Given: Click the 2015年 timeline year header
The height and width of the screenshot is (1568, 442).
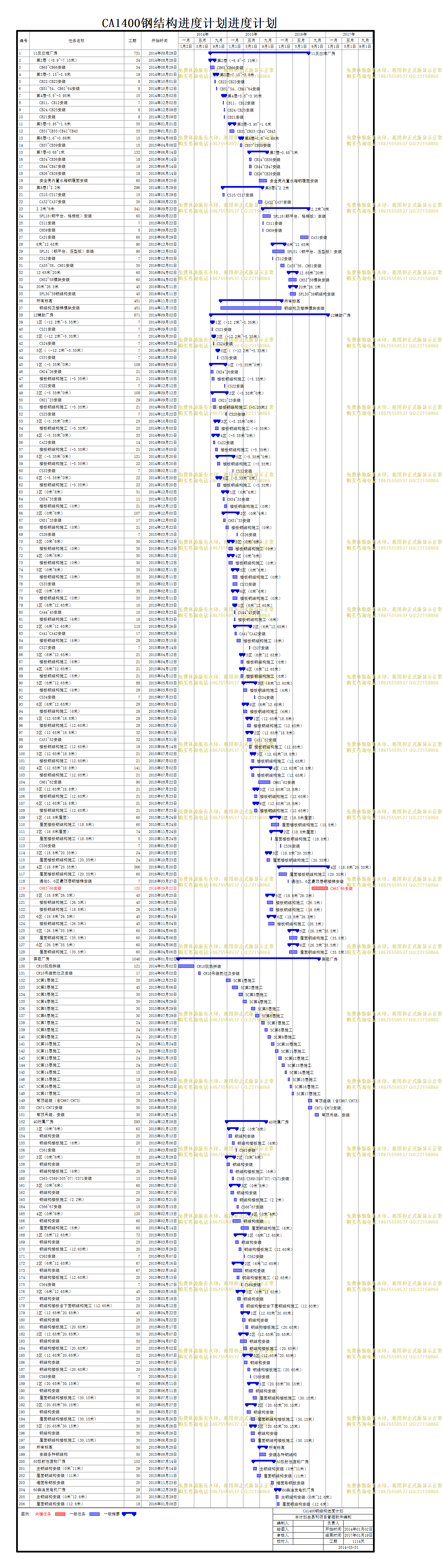Looking at the screenshot, I should coord(251,35).
